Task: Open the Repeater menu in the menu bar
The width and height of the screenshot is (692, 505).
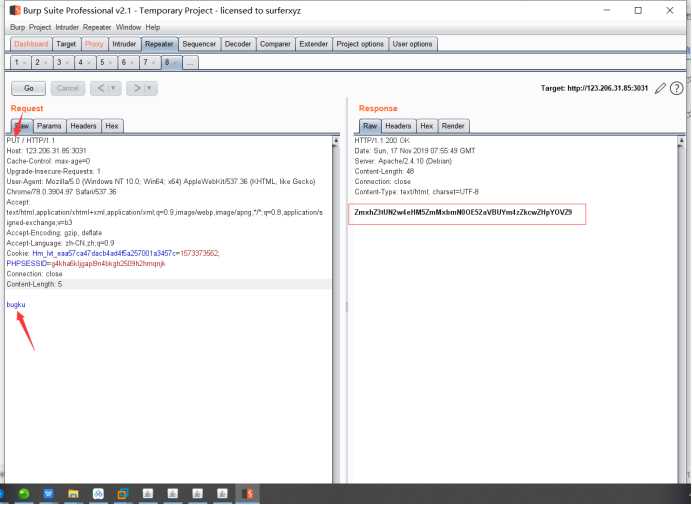Action: (x=97, y=27)
